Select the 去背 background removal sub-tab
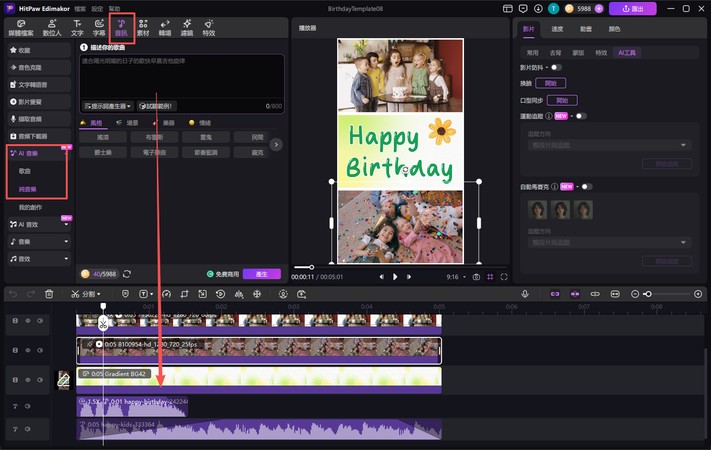Viewport: 711px width, 450px height. pyautogui.click(x=555, y=53)
